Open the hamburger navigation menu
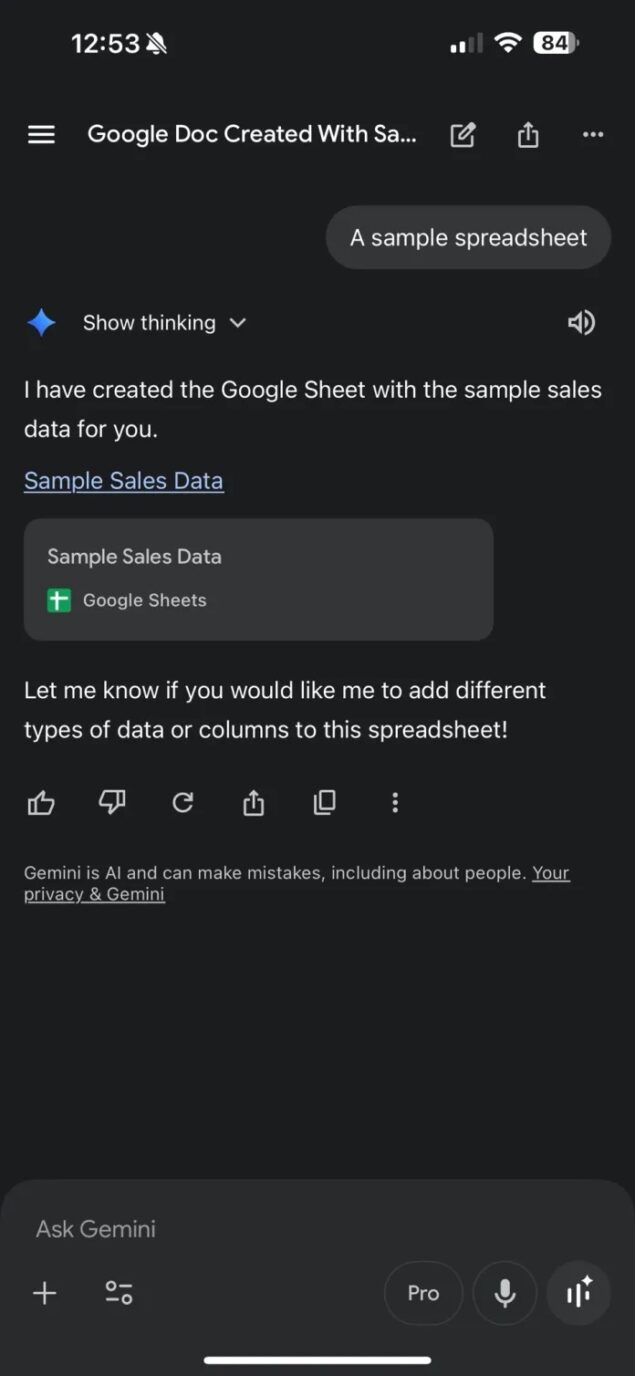 41,135
